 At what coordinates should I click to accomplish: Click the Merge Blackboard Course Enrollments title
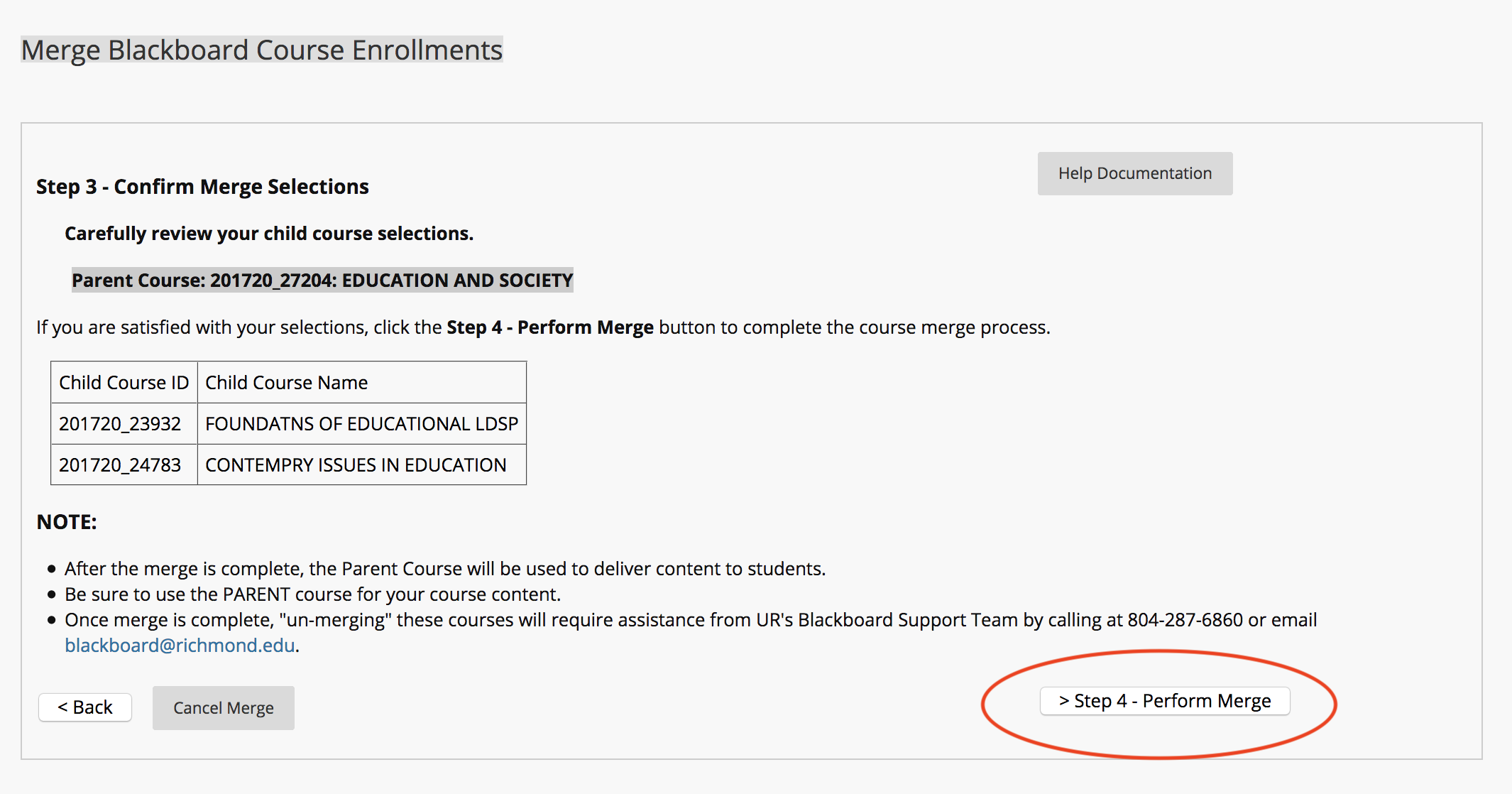262,50
